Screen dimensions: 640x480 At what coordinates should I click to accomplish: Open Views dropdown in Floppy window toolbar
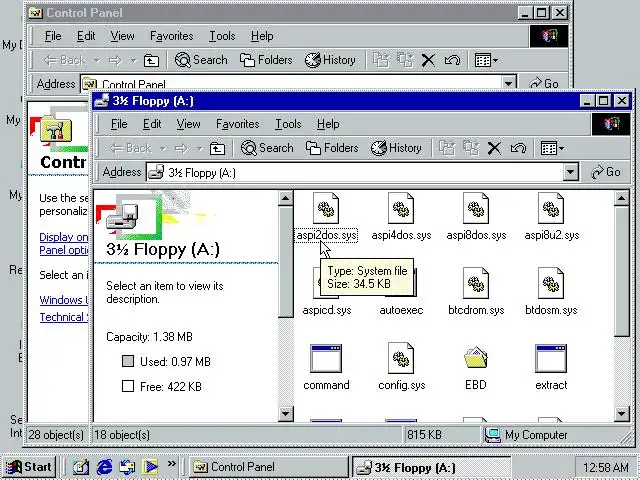551,148
